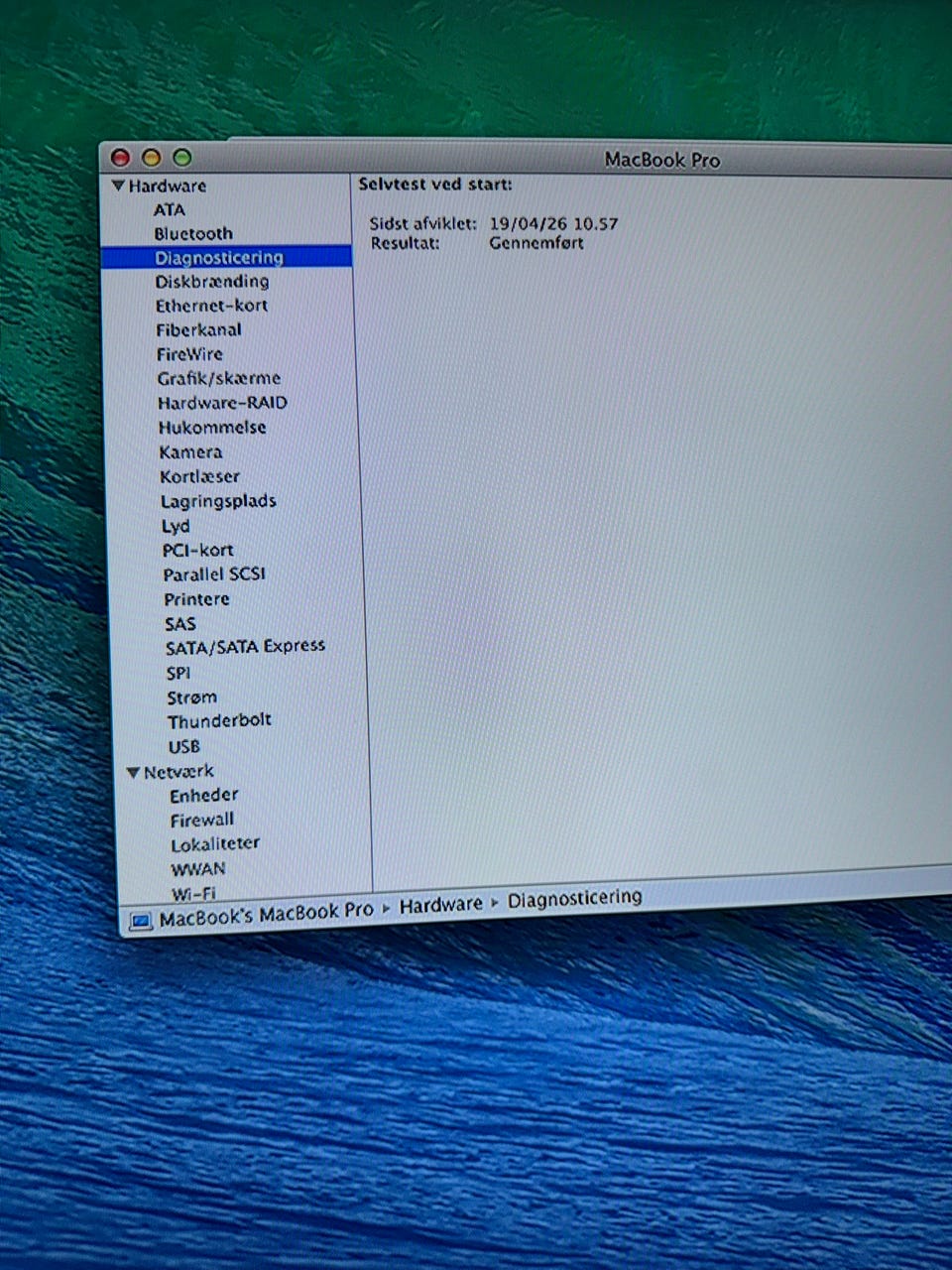The width and height of the screenshot is (952, 1270).
Task: Close the window with red button
Action: [x=121, y=158]
